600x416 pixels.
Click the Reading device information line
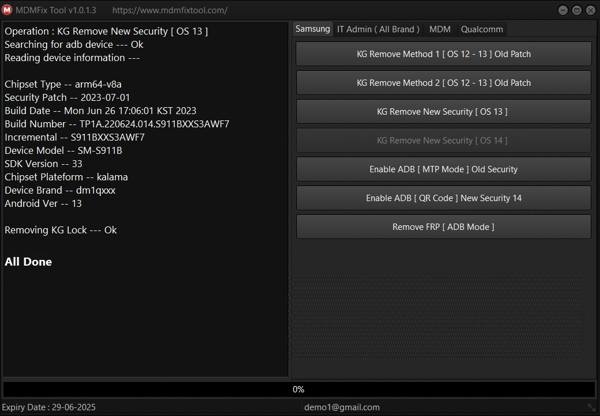coord(72,58)
